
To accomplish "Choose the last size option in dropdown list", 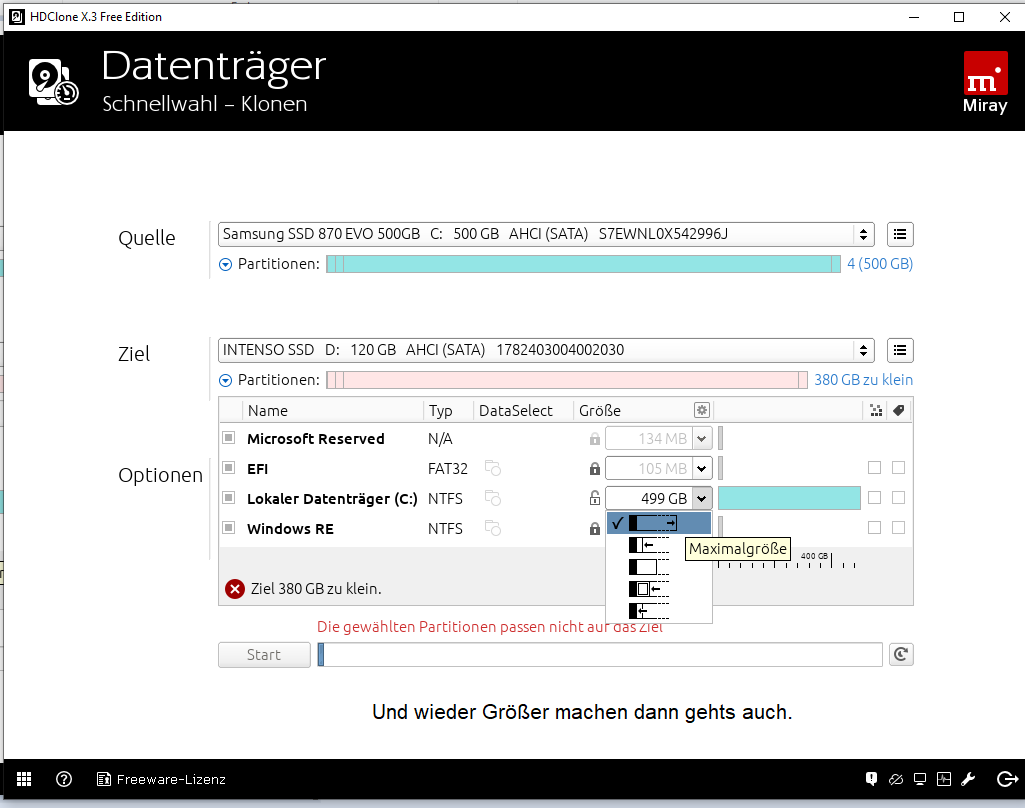I will point(659,611).
